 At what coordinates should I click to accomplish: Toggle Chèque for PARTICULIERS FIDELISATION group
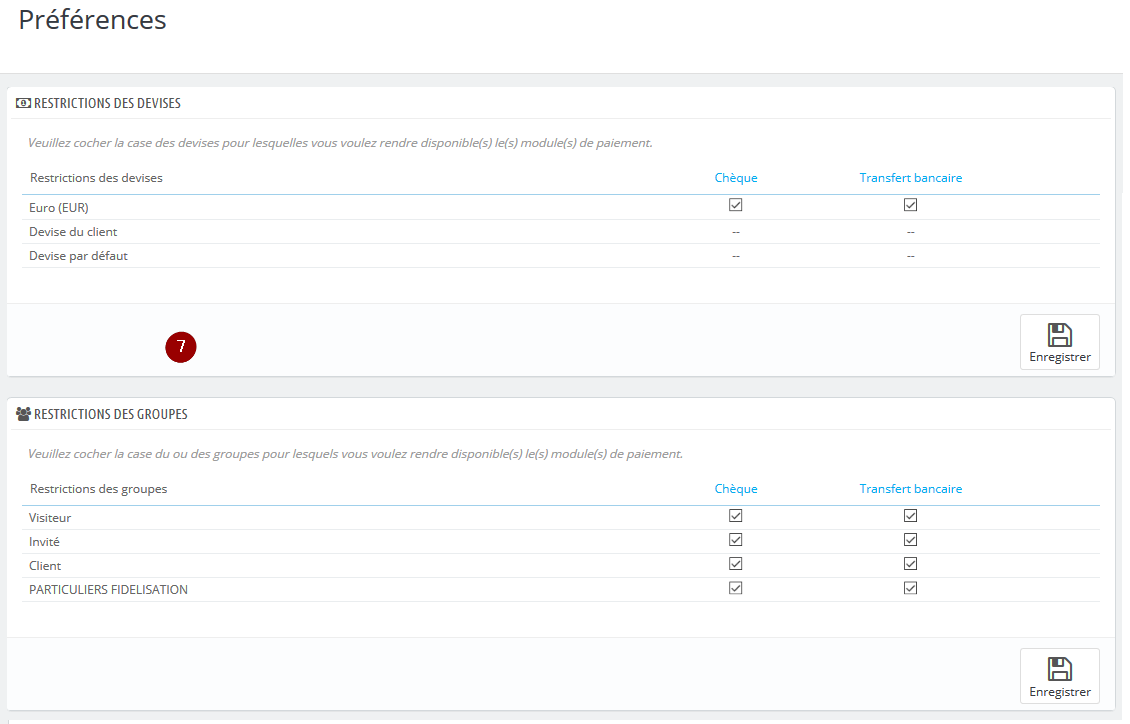click(x=735, y=589)
